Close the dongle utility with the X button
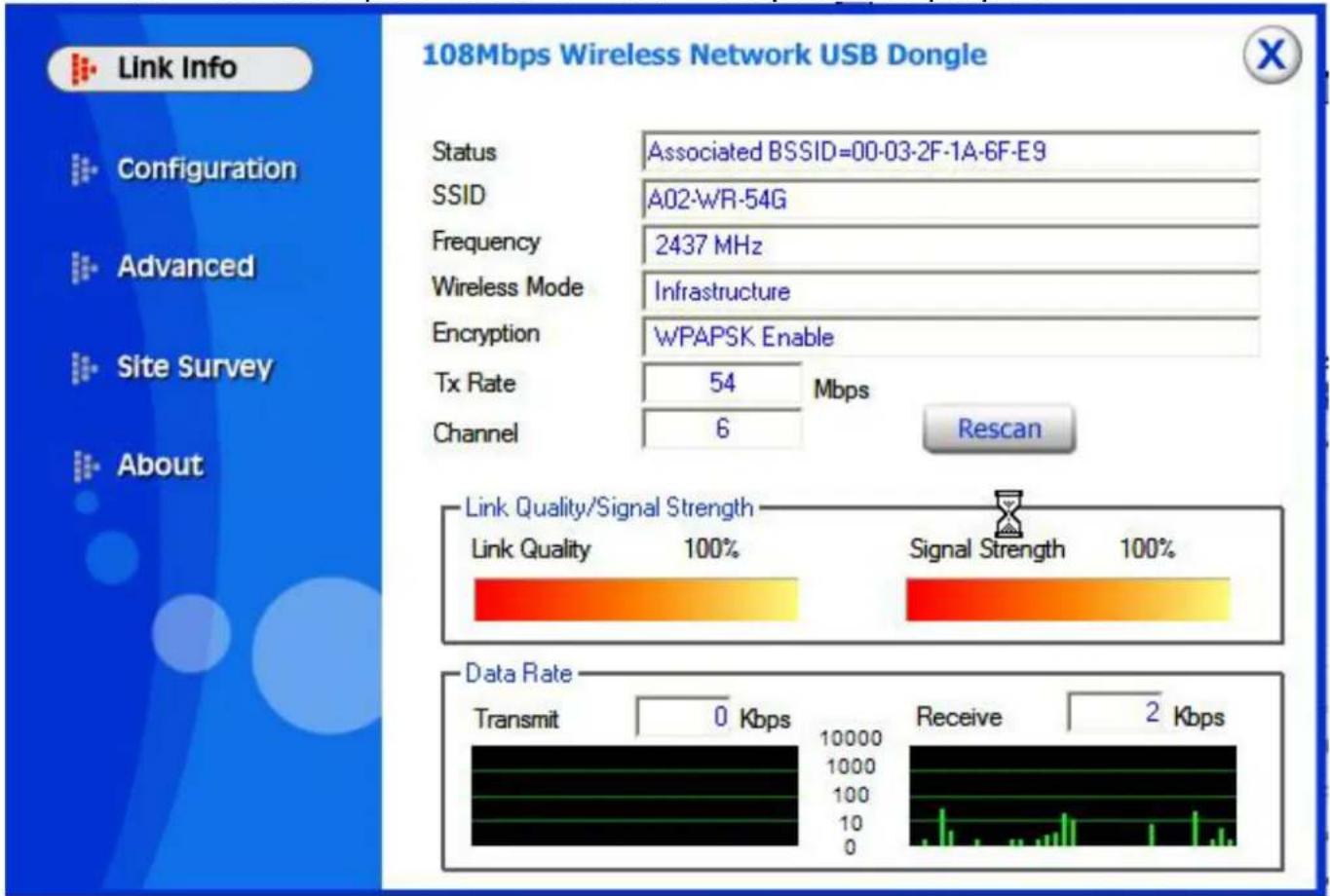Image resolution: width=1330 pixels, height=896 pixels. pyautogui.click(x=1272, y=56)
